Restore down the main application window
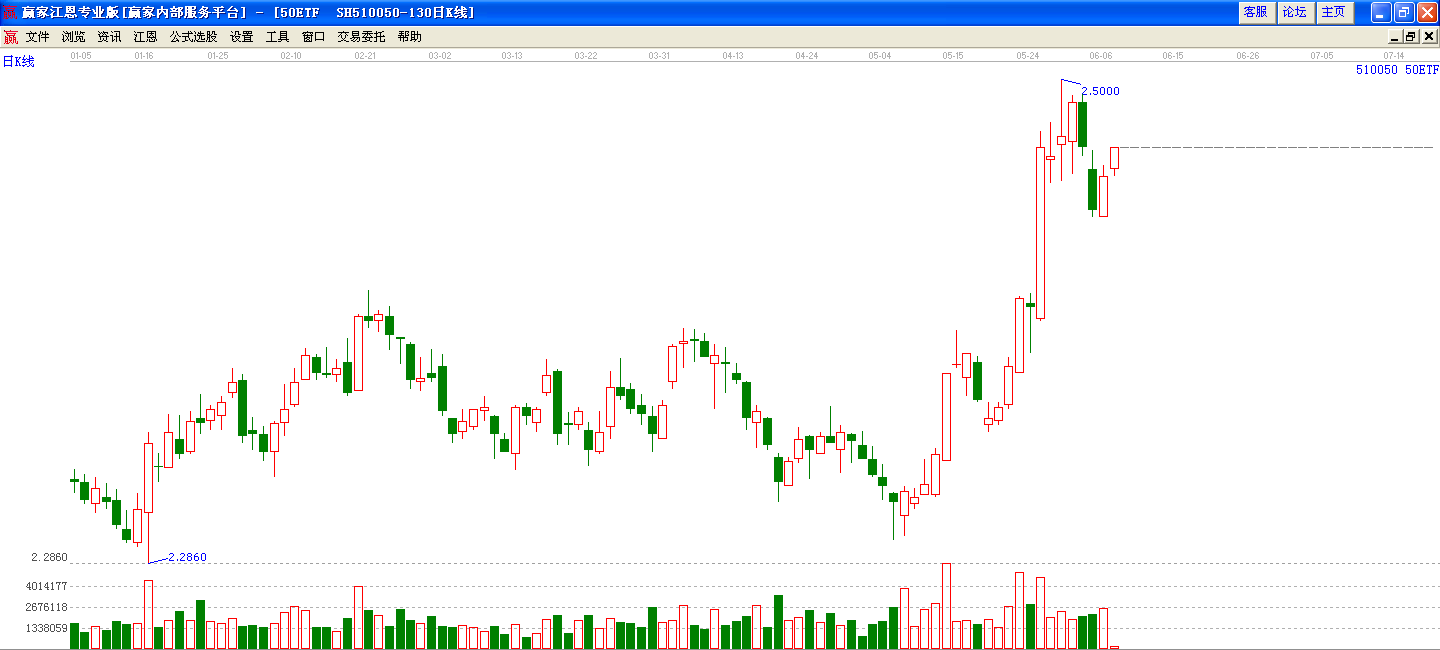This screenshot has height=650, width=1440. [1404, 12]
